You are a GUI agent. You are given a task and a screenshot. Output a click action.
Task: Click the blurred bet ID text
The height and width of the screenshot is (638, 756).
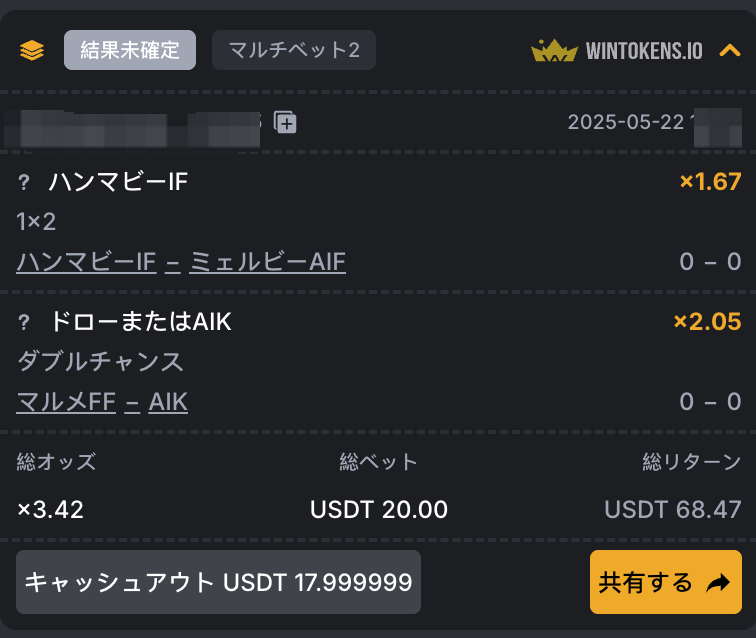tap(132, 128)
